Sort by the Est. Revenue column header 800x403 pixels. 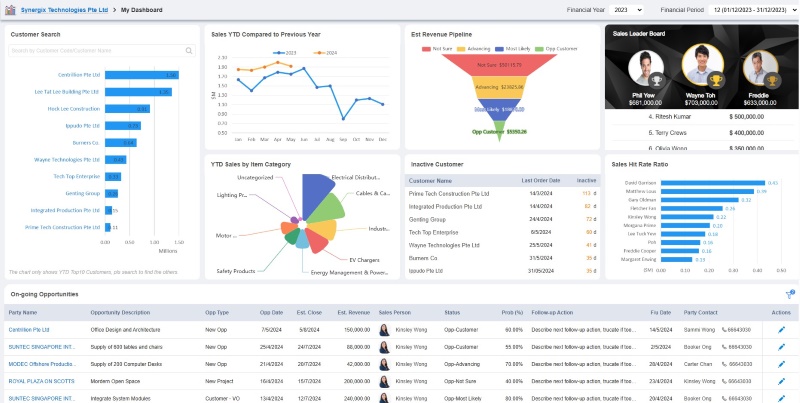[x=354, y=312]
